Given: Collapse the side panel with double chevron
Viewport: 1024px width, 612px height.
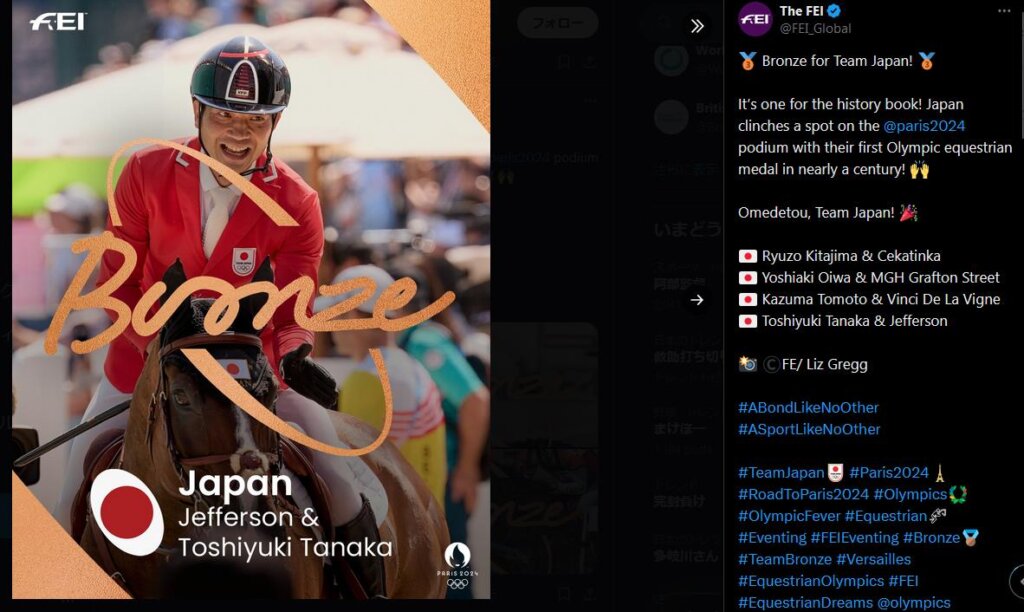Looking at the screenshot, I should pyautogui.click(x=697, y=26).
